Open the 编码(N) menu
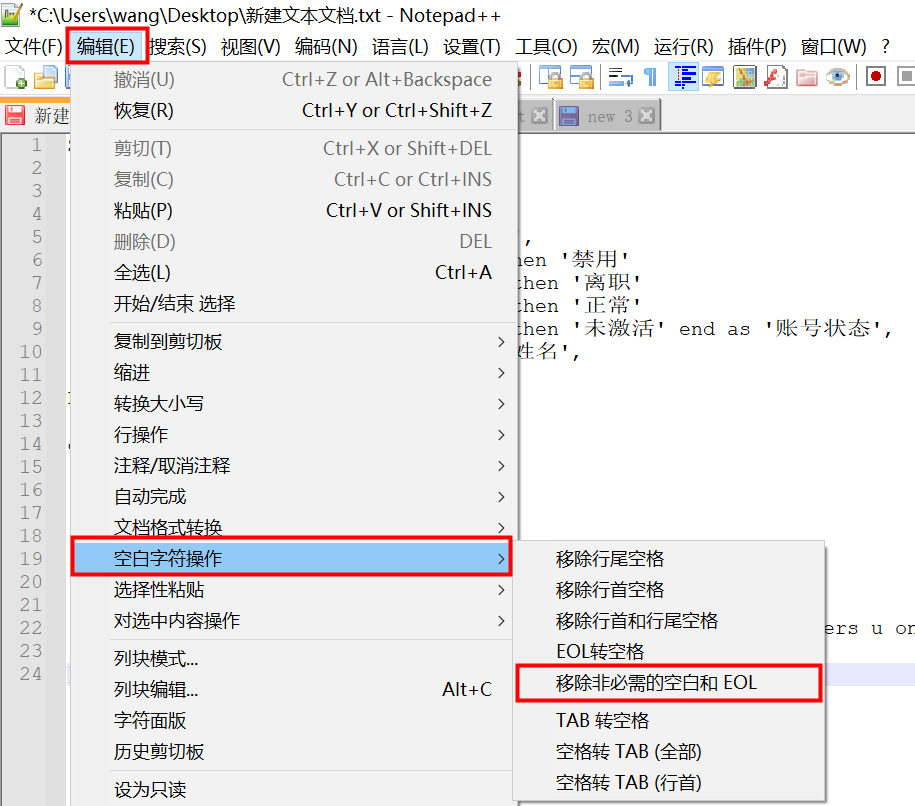 pos(326,47)
